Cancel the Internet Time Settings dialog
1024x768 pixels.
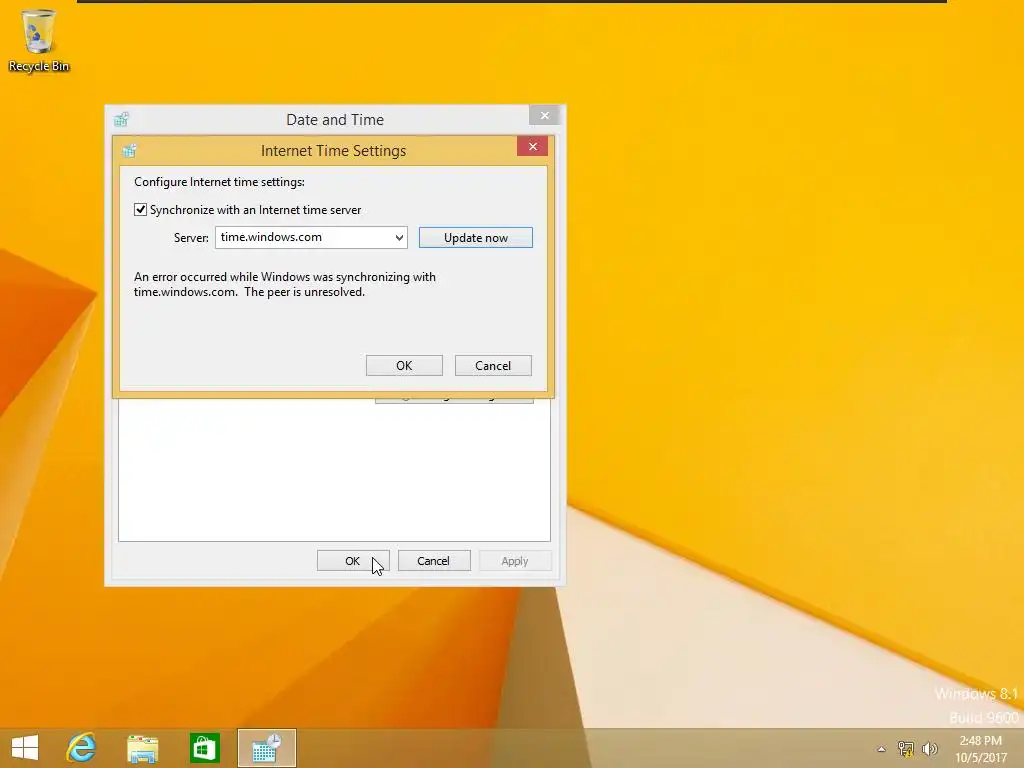click(493, 366)
